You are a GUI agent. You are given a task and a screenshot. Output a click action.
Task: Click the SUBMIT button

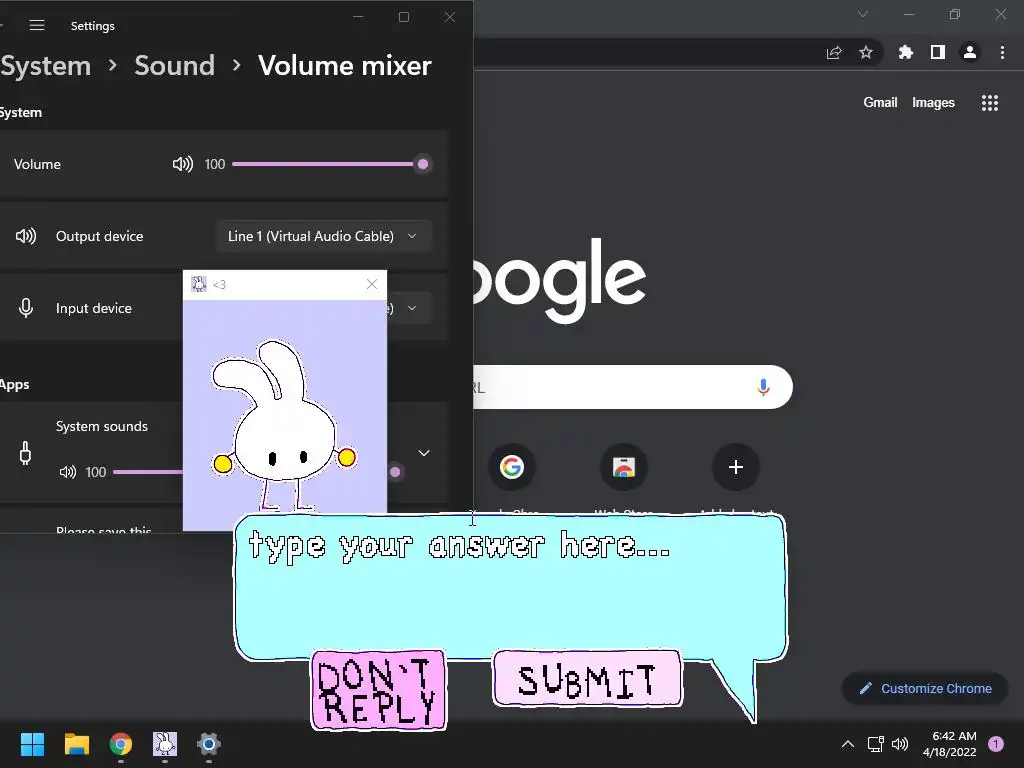(x=587, y=679)
